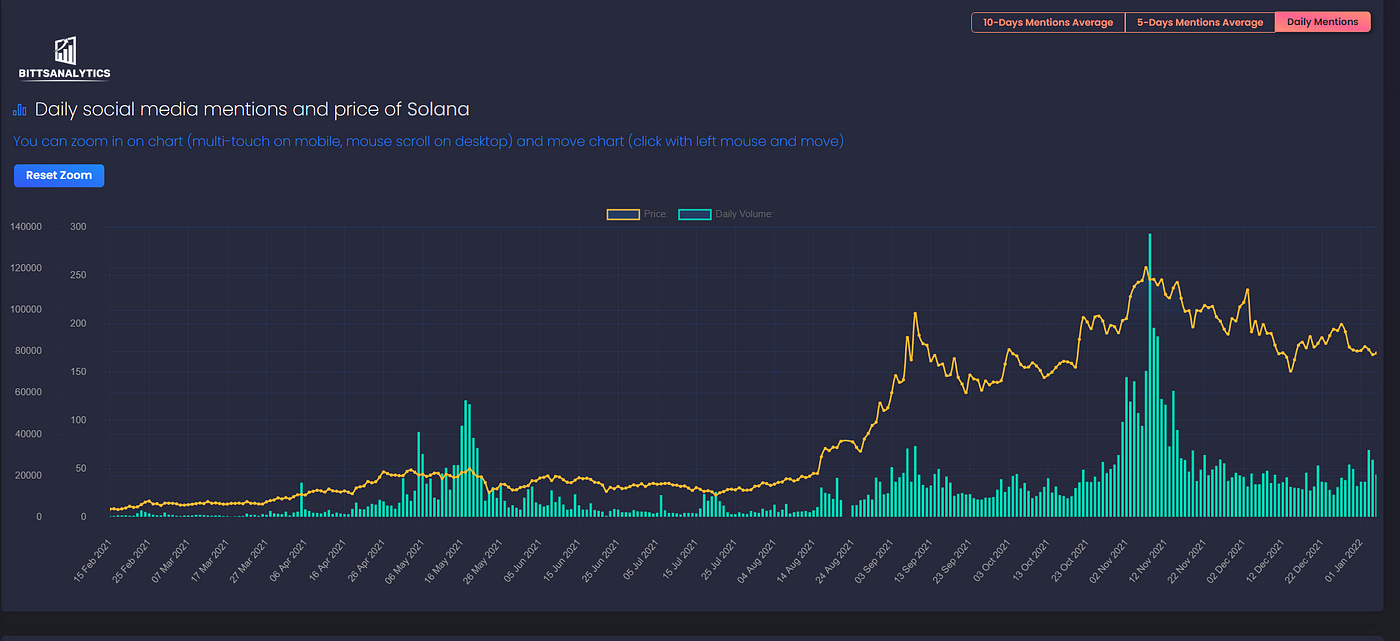Viewport: 1400px width, 641px height.
Task: Click the bar chart icon beside title
Action: coord(20,110)
